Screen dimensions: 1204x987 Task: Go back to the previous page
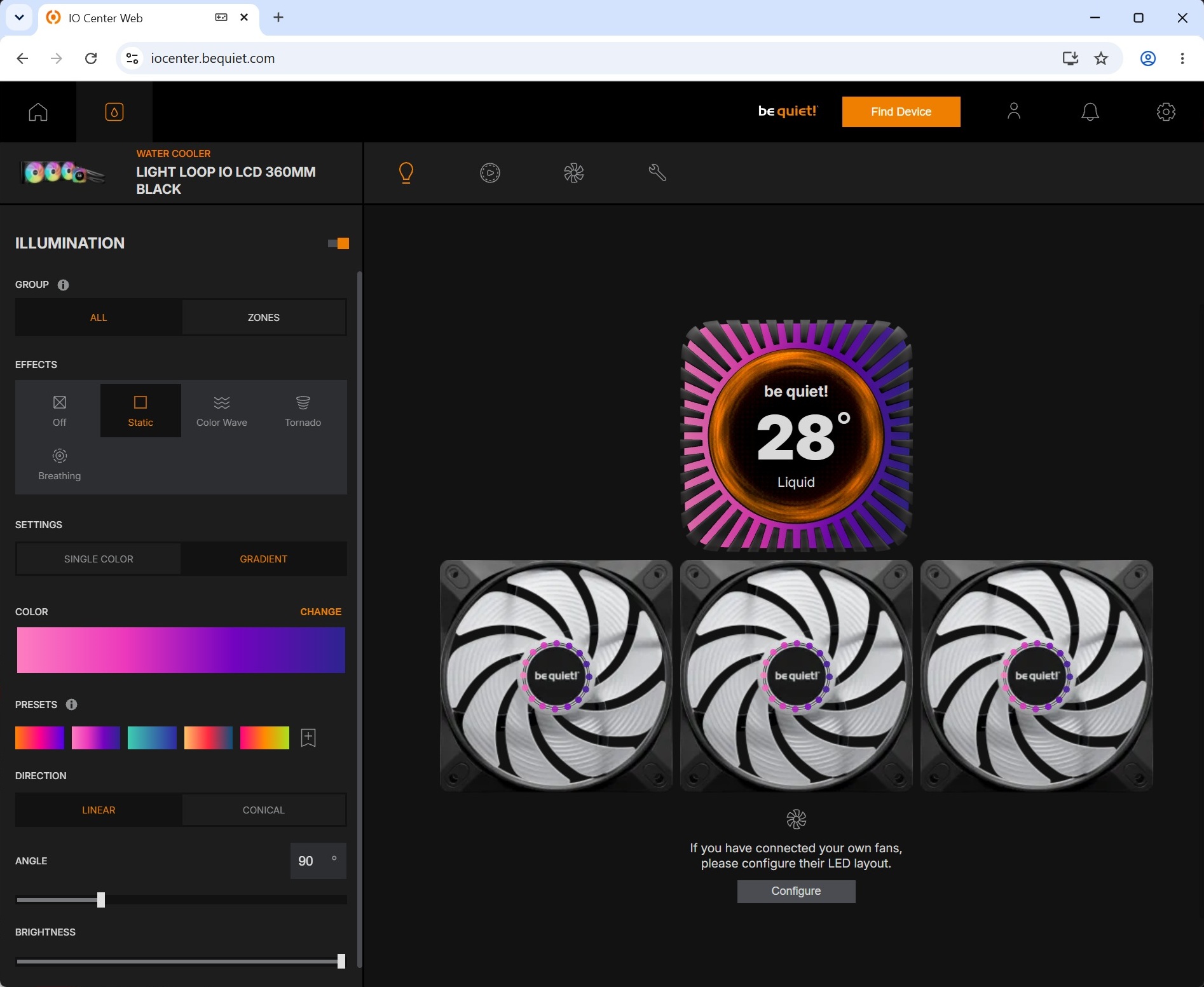click(x=22, y=58)
